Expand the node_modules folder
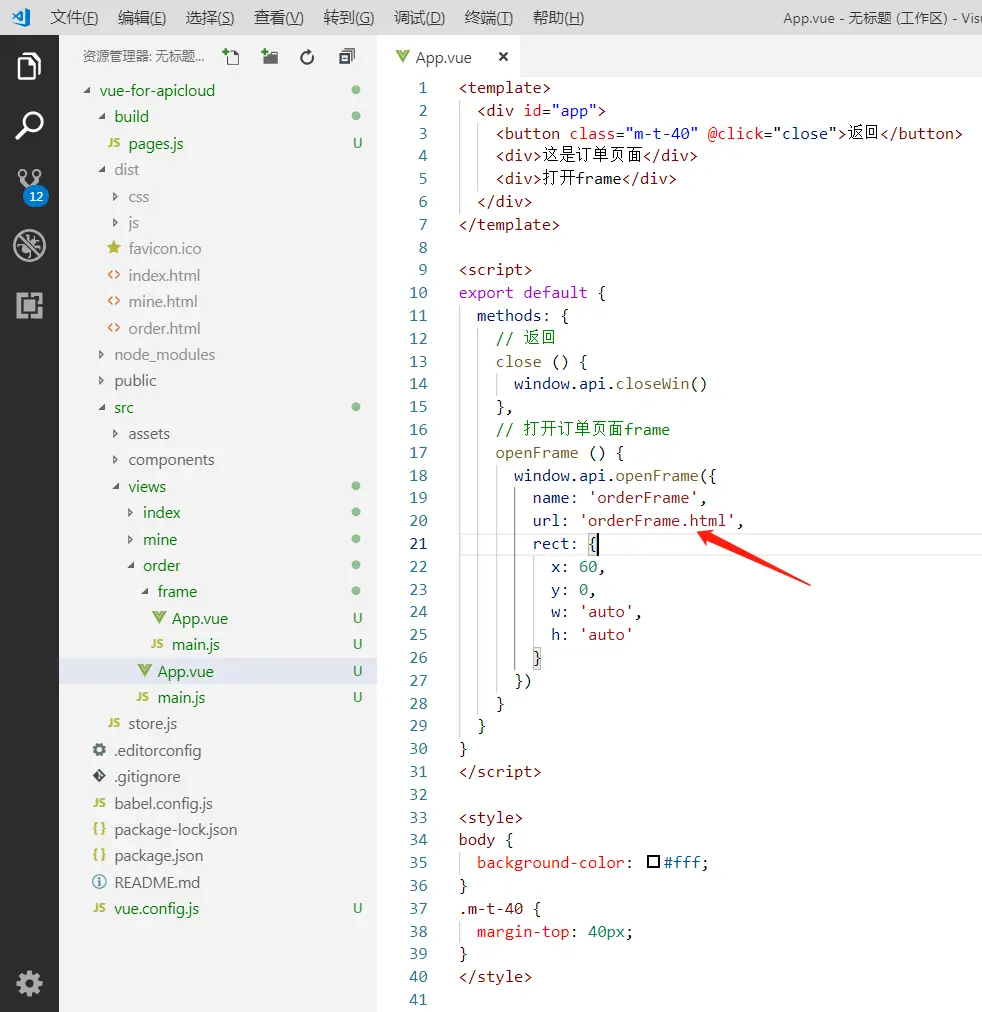This screenshot has height=1012, width=982. tap(101, 354)
